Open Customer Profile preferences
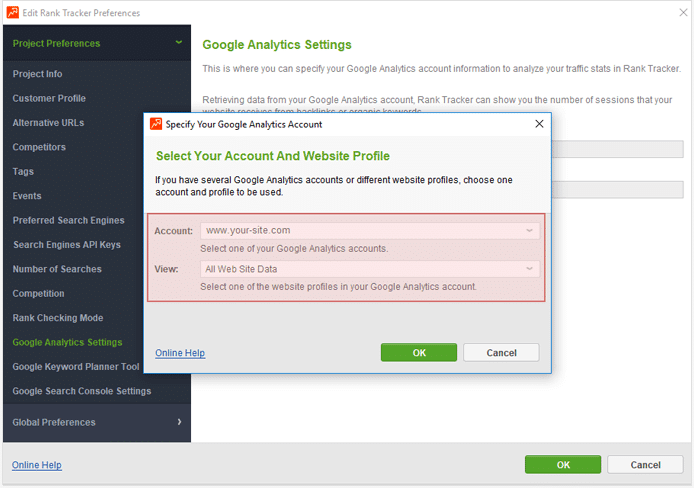694x488 pixels. (x=49, y=98)
